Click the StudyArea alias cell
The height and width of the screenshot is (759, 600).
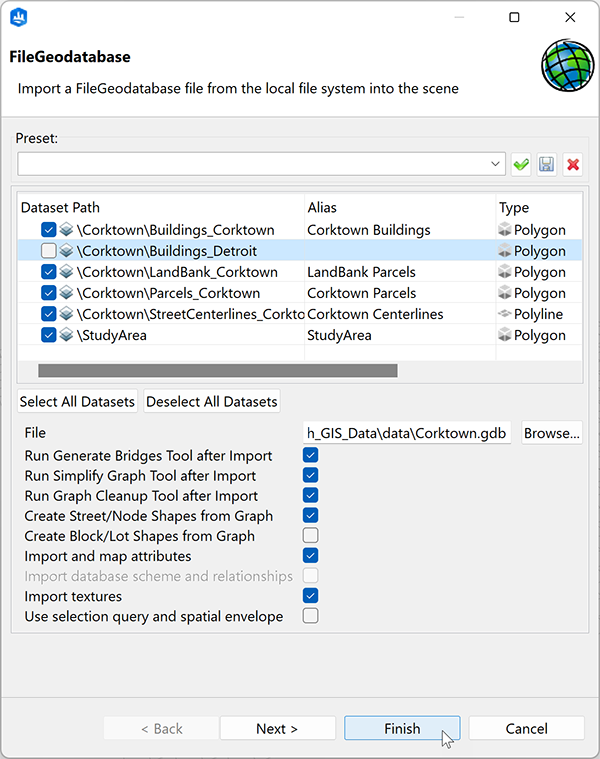point(339,335)
